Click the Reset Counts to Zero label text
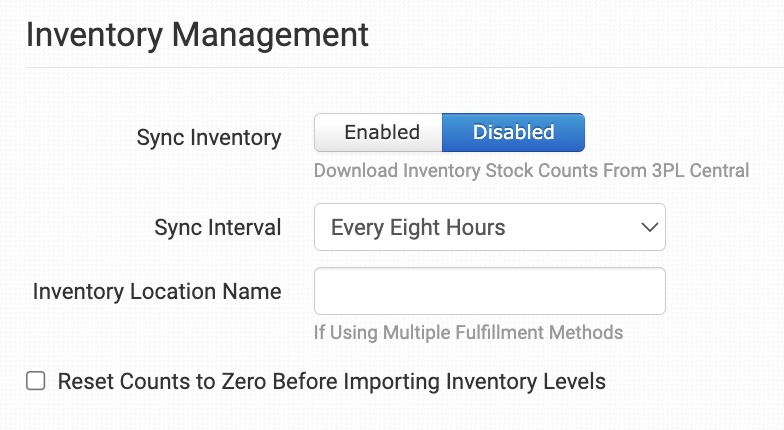This screenshot has height=430, width=784. 331,381
